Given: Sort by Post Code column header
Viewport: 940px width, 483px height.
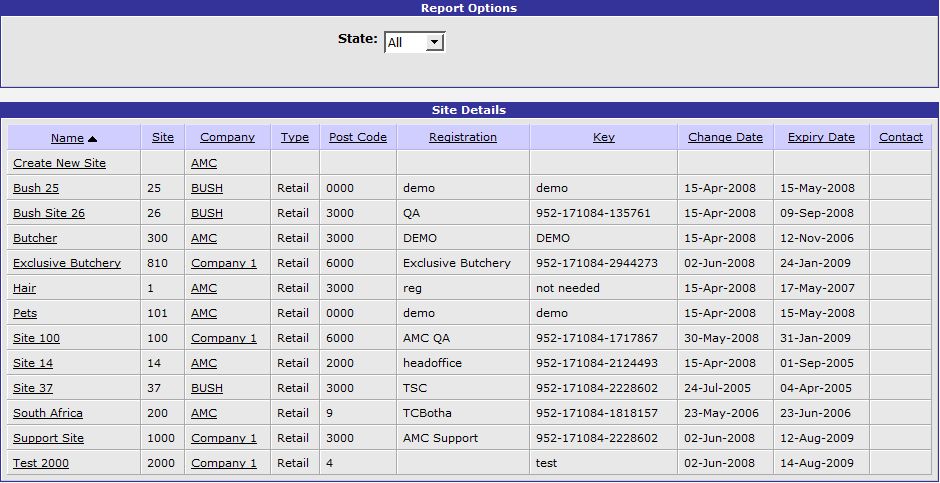Looking at the screenshot, I should tap(358, 137).
